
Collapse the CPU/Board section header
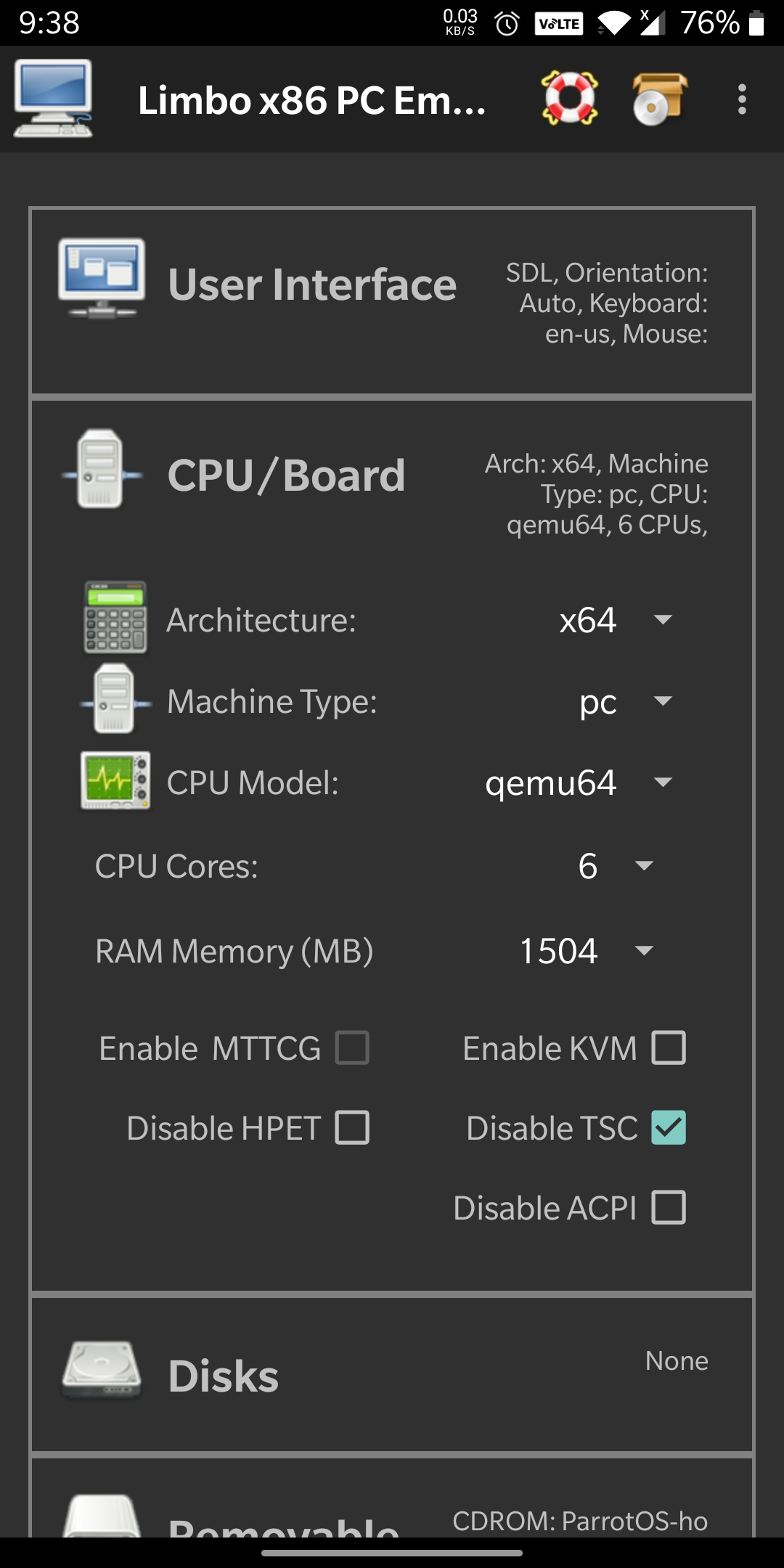287,476
